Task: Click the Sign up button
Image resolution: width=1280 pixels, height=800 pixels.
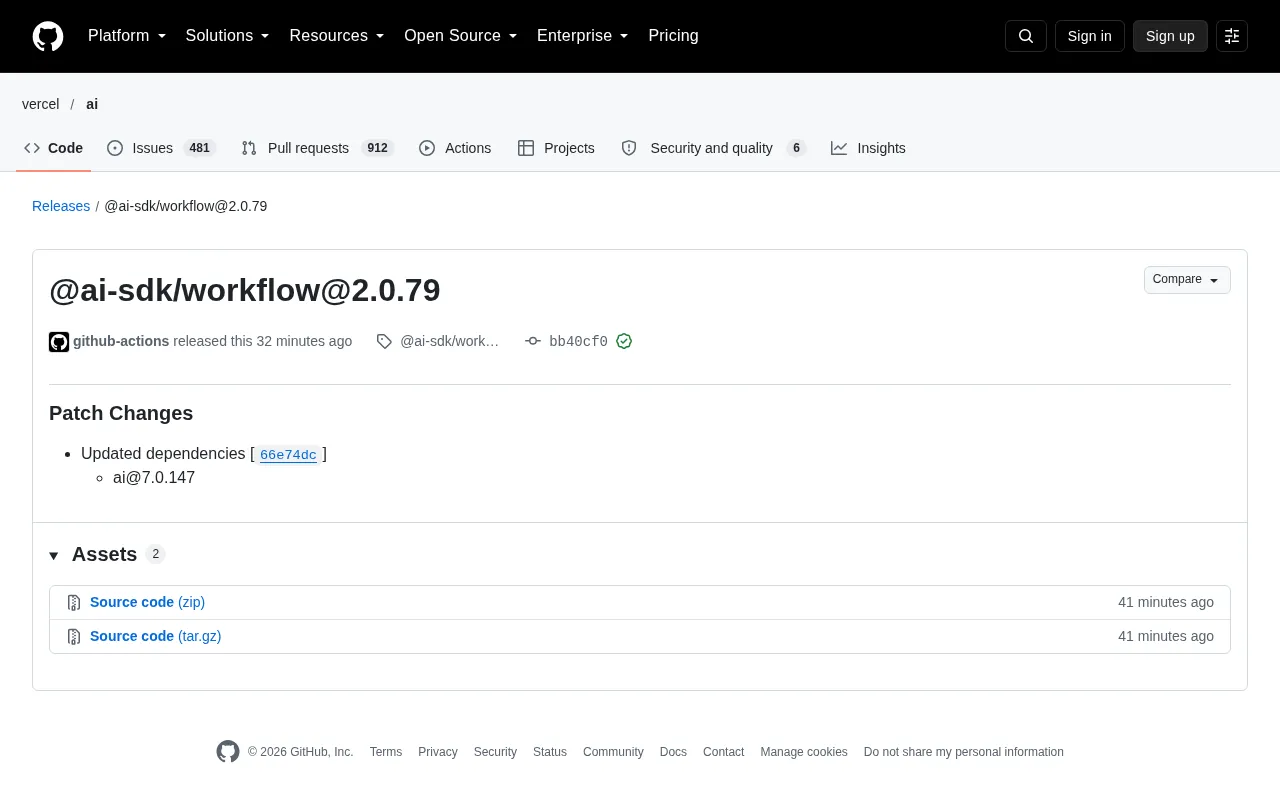Action: pyautogui.click(x=1170, y=36)
